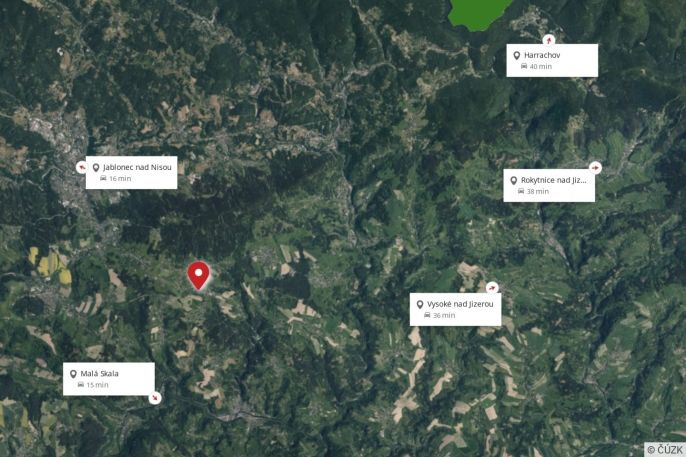Click the pin icon in Malá Skala card
Image resolution: width=686 pixels, height=457 pixels.
tap(73, 374)
